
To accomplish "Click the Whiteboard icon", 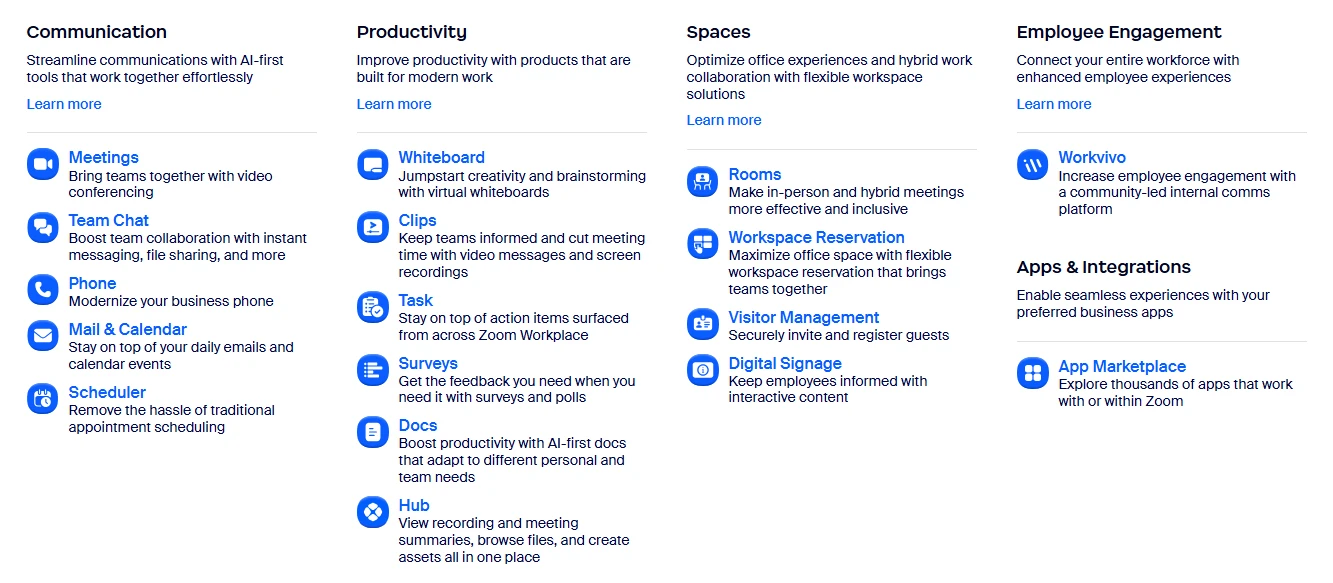I will tap(373, 164).
